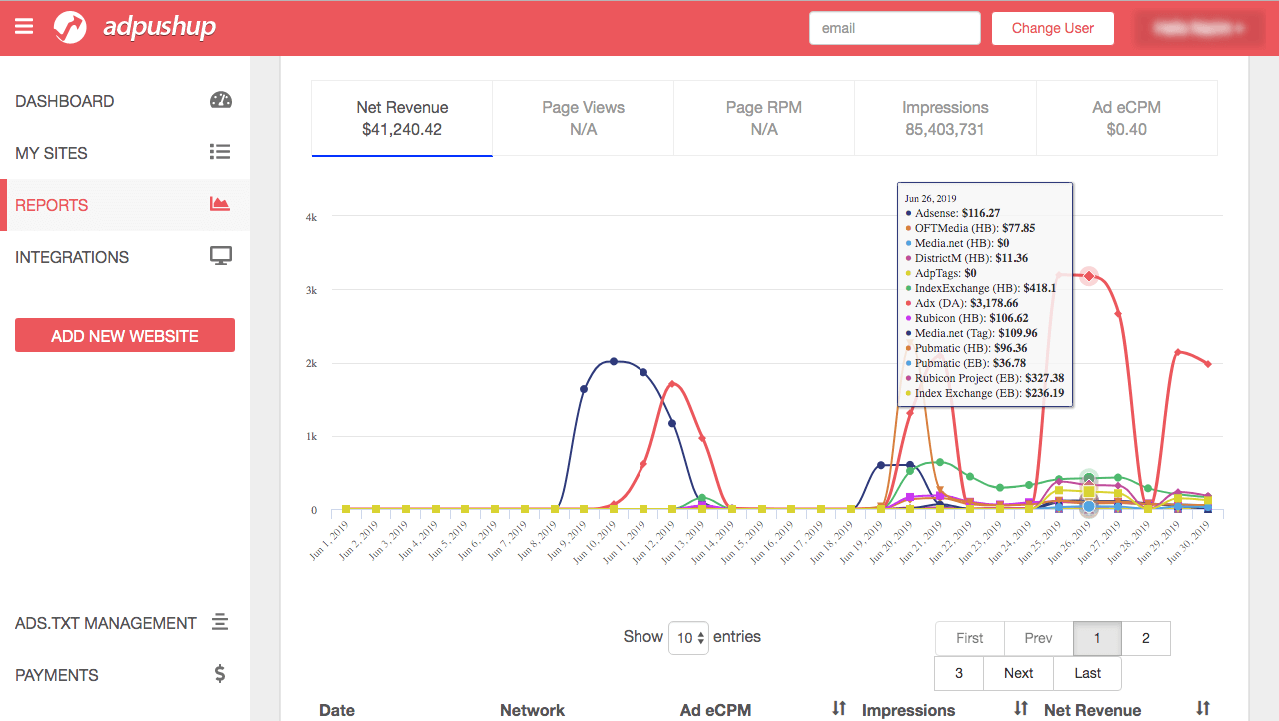Open the blurred user account dropdown

tap(1198, 28)
